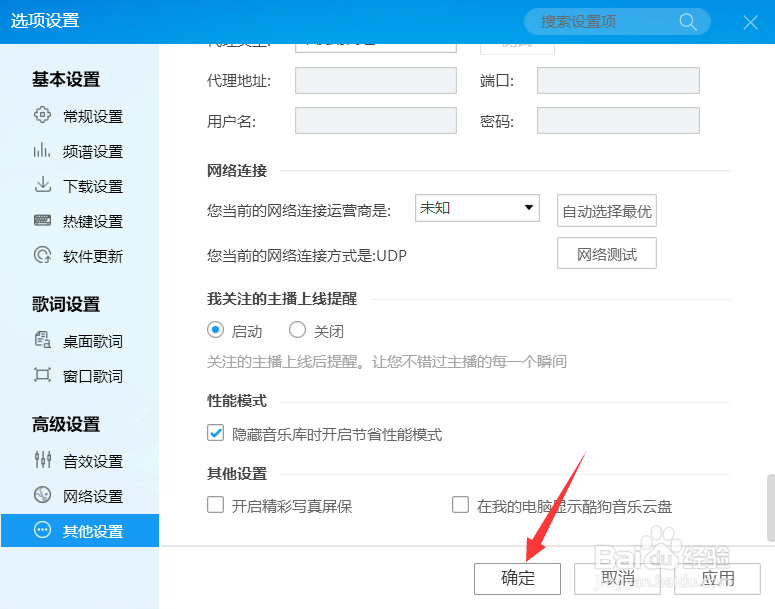Viewport: 775px width, 609px height.
Task: Click the 歌词设置 section heading
Action: click(x=66, y=304)
